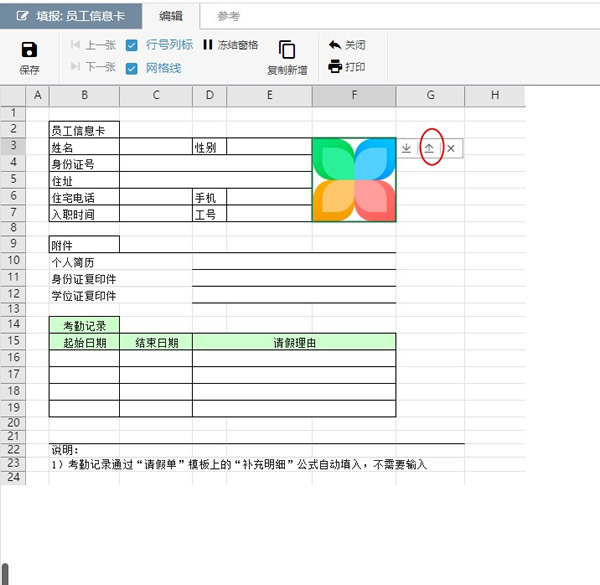Select the 编辑 tab
This screenshot has width=600, height=585.
[x=171, y=16]
